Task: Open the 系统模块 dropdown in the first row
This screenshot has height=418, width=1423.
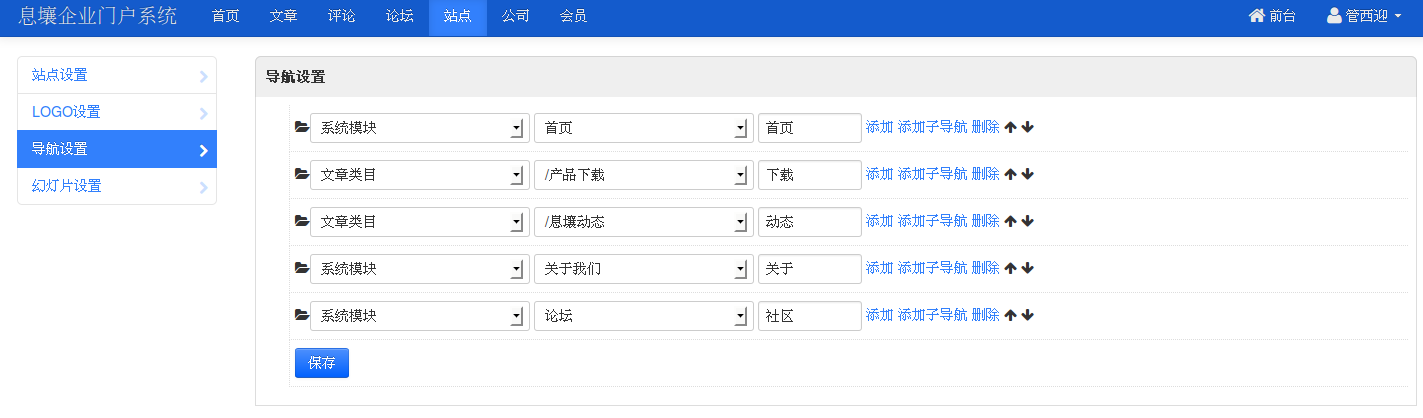Action: click(x=420, y=128)
